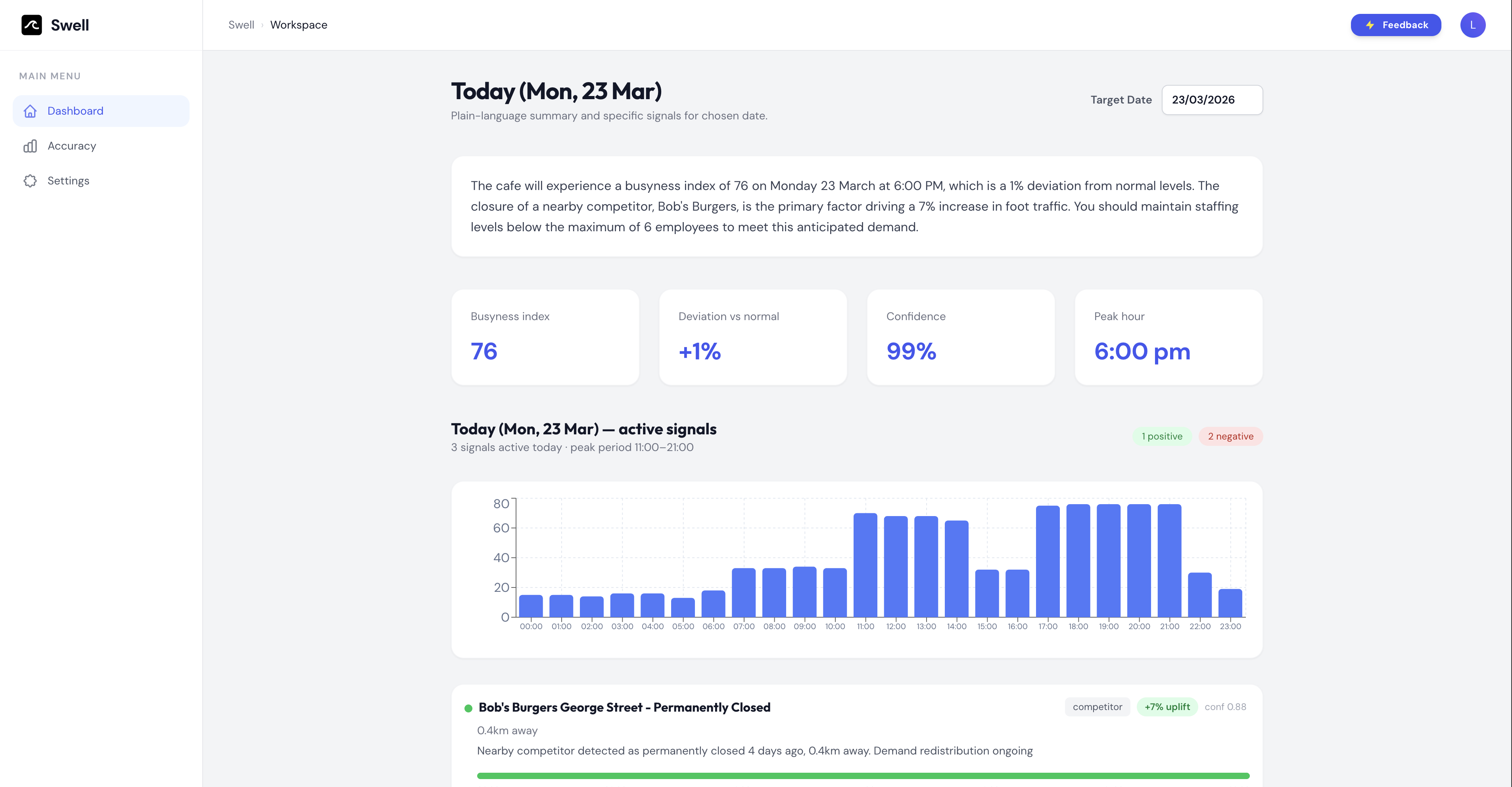Open the Accuracy menu item
Image resolution: width=1512 pixels, height=787 pixels.
coord(72,146)
